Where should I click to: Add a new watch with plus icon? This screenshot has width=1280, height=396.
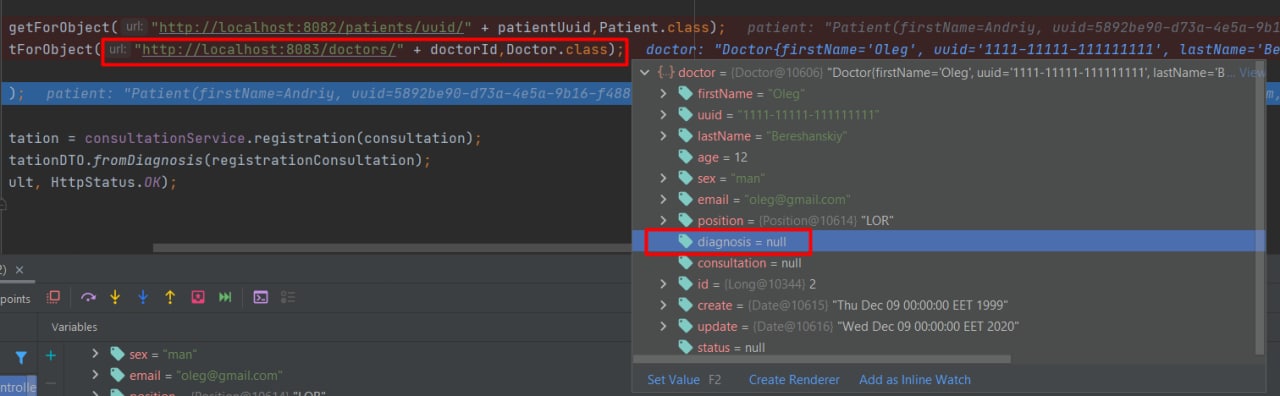pyautogui.click(x=51, y=355)
